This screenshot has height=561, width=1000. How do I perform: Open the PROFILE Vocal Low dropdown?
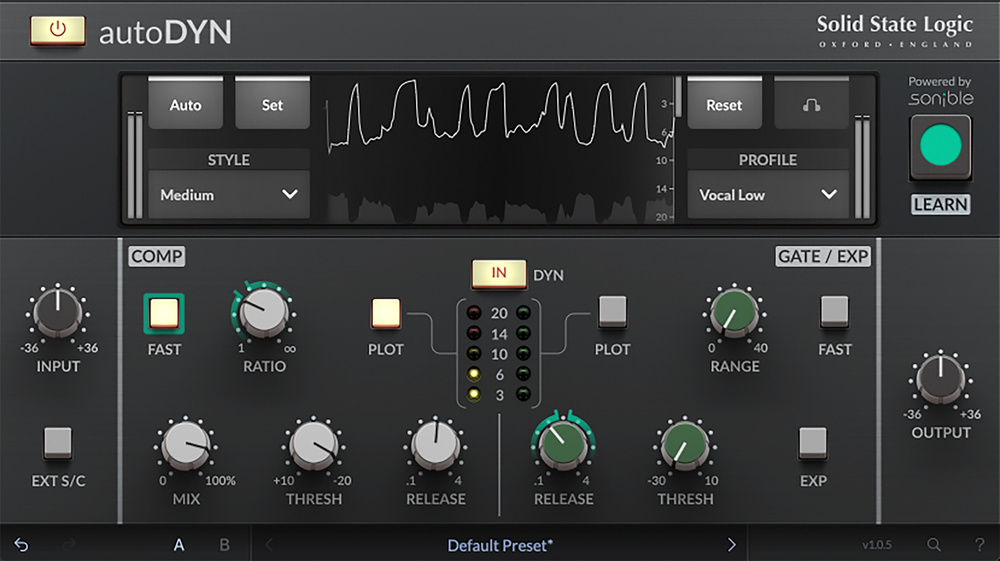[x=767, y=195]
